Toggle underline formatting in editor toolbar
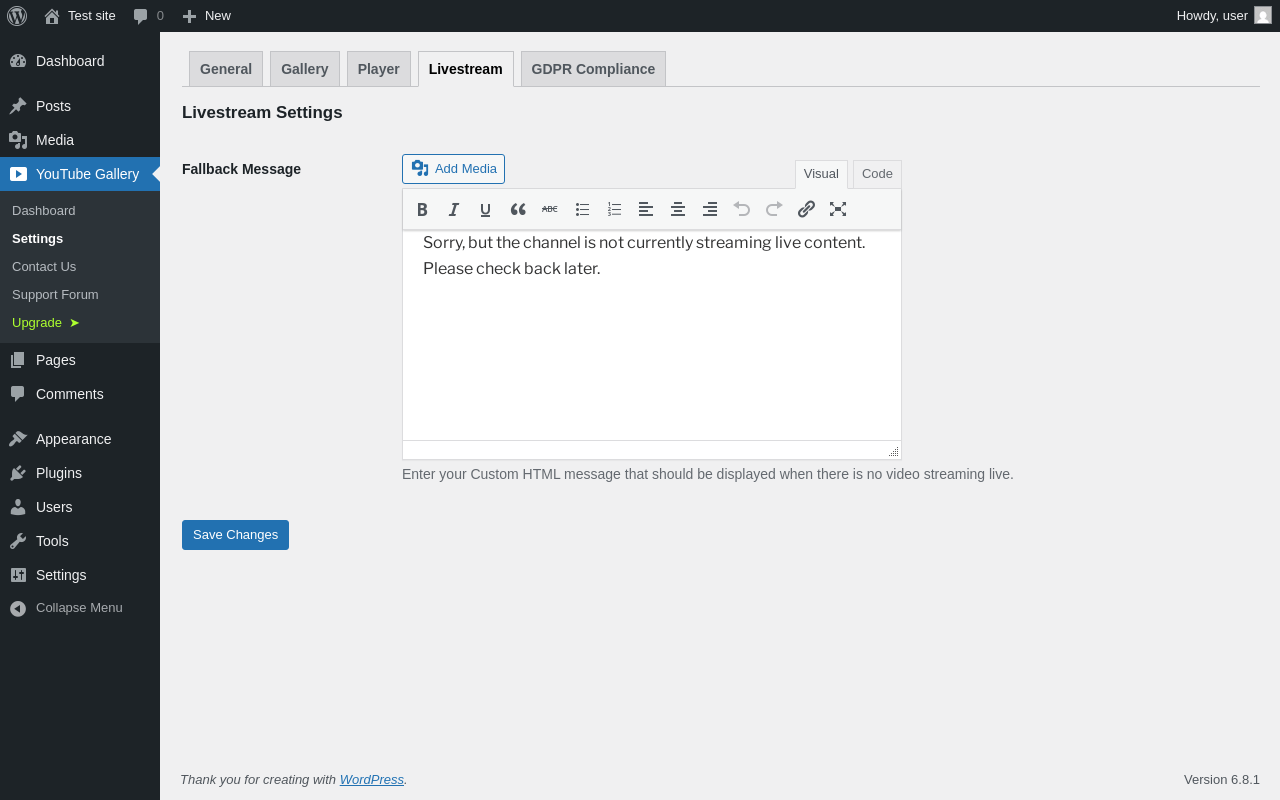This screenshot has height=800, width=1280. (x=486, y=209)
